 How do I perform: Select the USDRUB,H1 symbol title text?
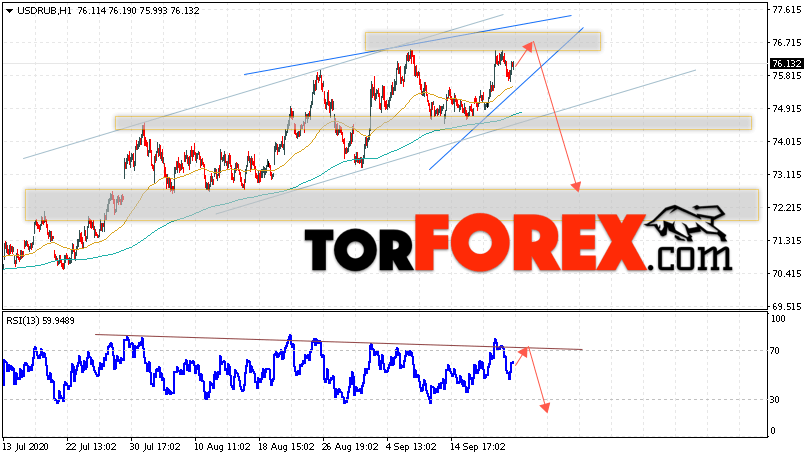[44, 11]
